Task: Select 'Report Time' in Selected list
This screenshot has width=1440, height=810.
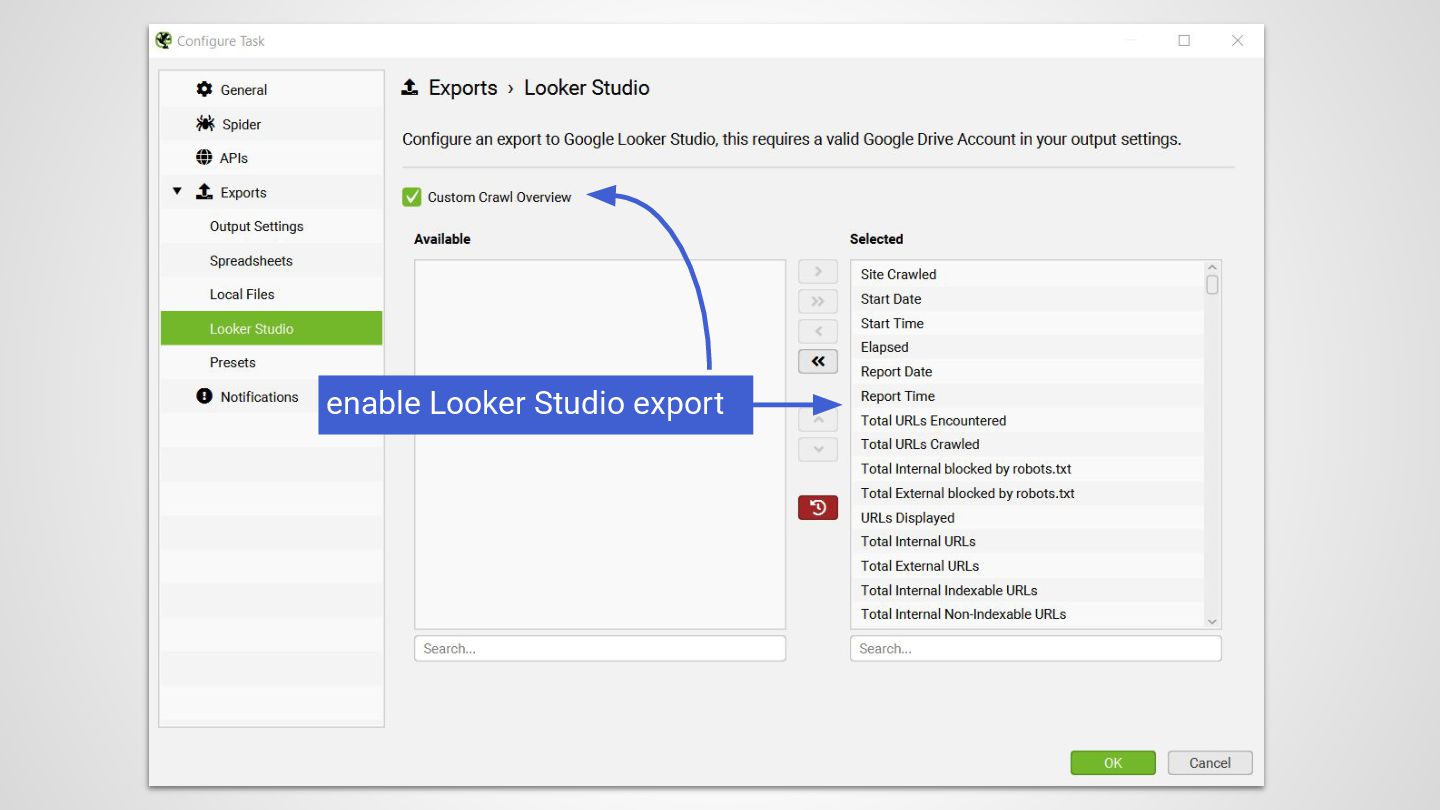Action: click(x=1028, y=396)
